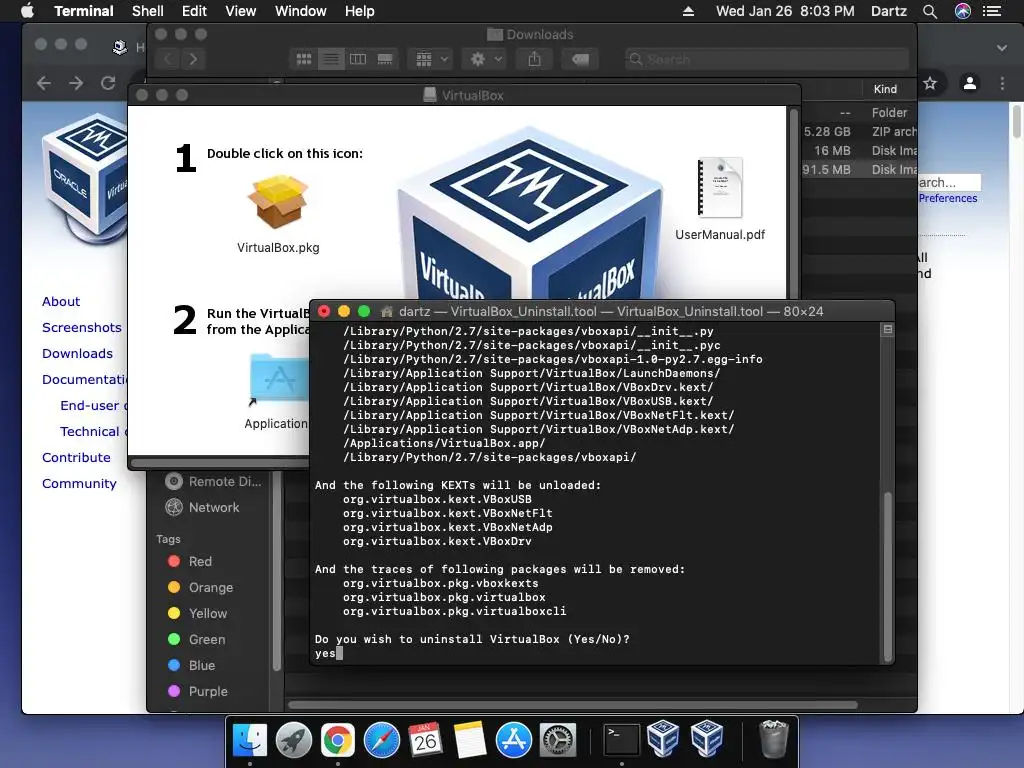Select the Yellow tag in Finder sidebar
The width and height of the screenshot is (1024, 768).
tap(197, 613)
